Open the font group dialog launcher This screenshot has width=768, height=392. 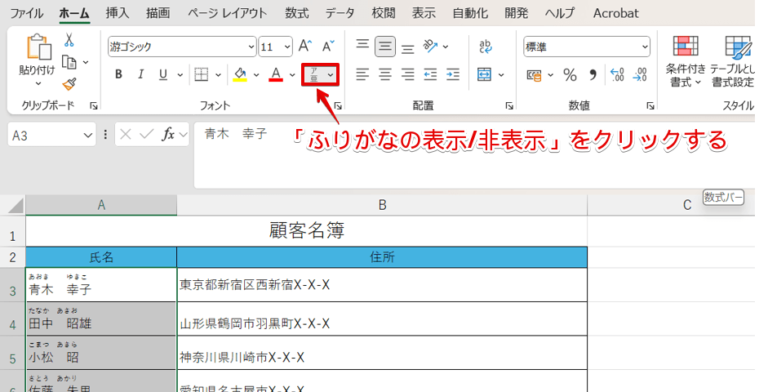337,106
